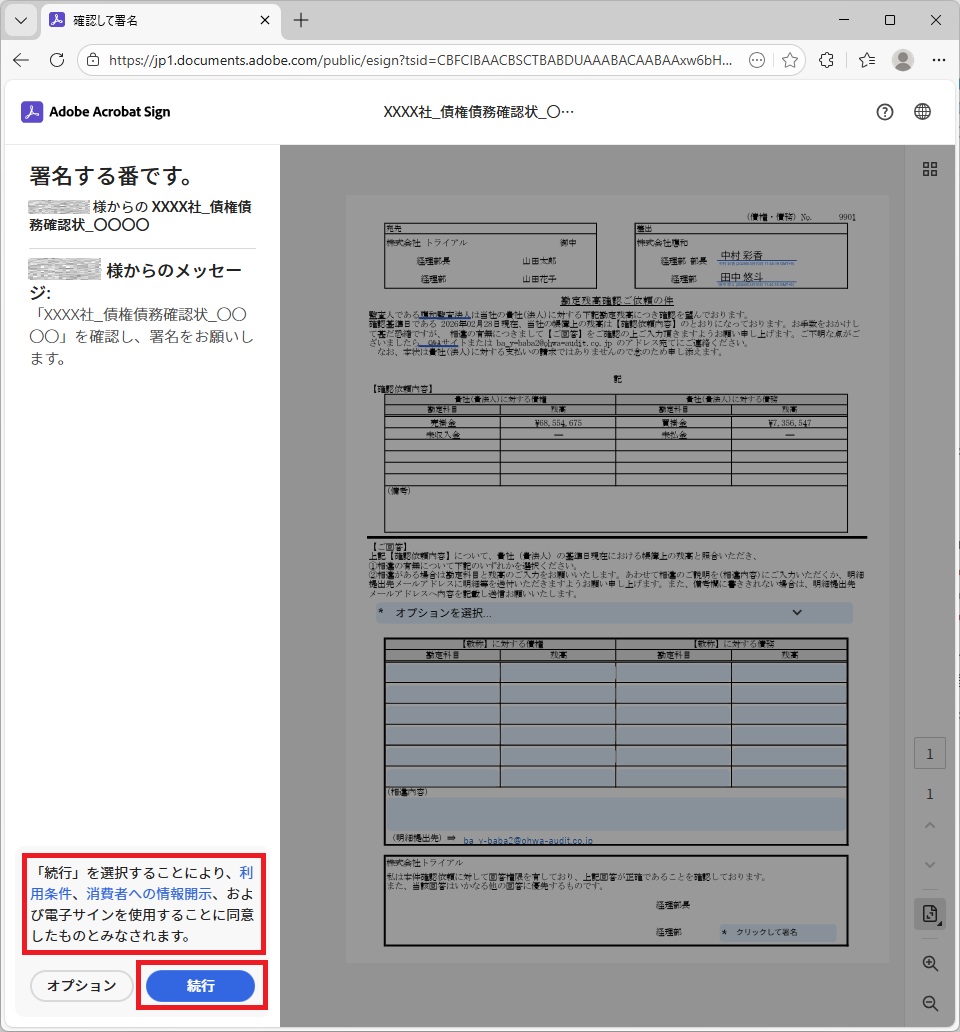Image resolution: width=960 pixels, height=1032 pixels.
Task: Click the オプション button
Action: point(82,986)
